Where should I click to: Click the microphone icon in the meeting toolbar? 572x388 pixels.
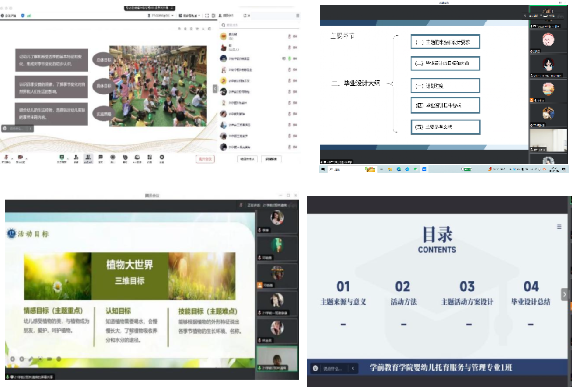point(6,157)
